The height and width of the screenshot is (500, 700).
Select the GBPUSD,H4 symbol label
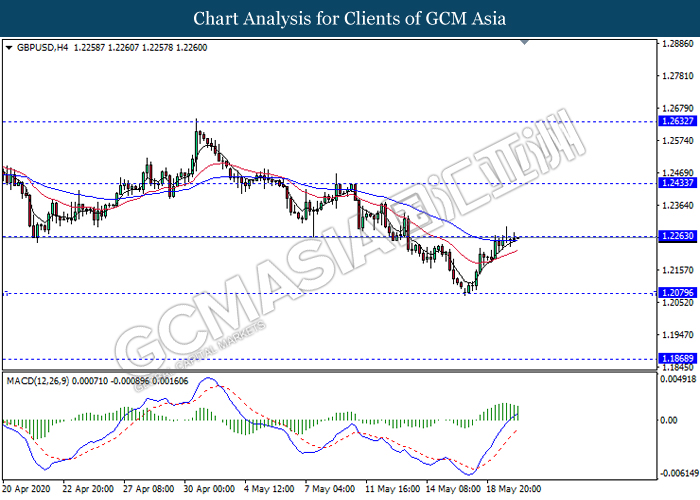(x=42, y=48)
